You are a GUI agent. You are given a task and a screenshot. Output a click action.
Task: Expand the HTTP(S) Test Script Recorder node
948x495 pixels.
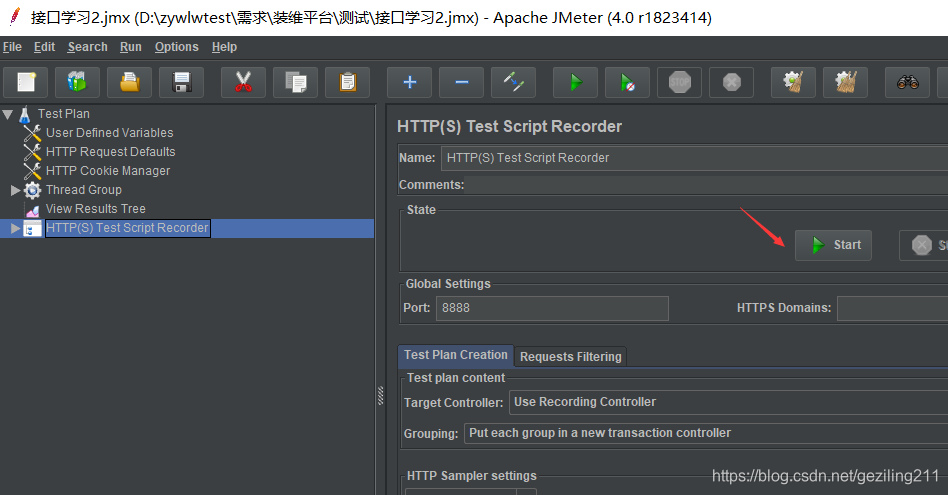(16, 228)
